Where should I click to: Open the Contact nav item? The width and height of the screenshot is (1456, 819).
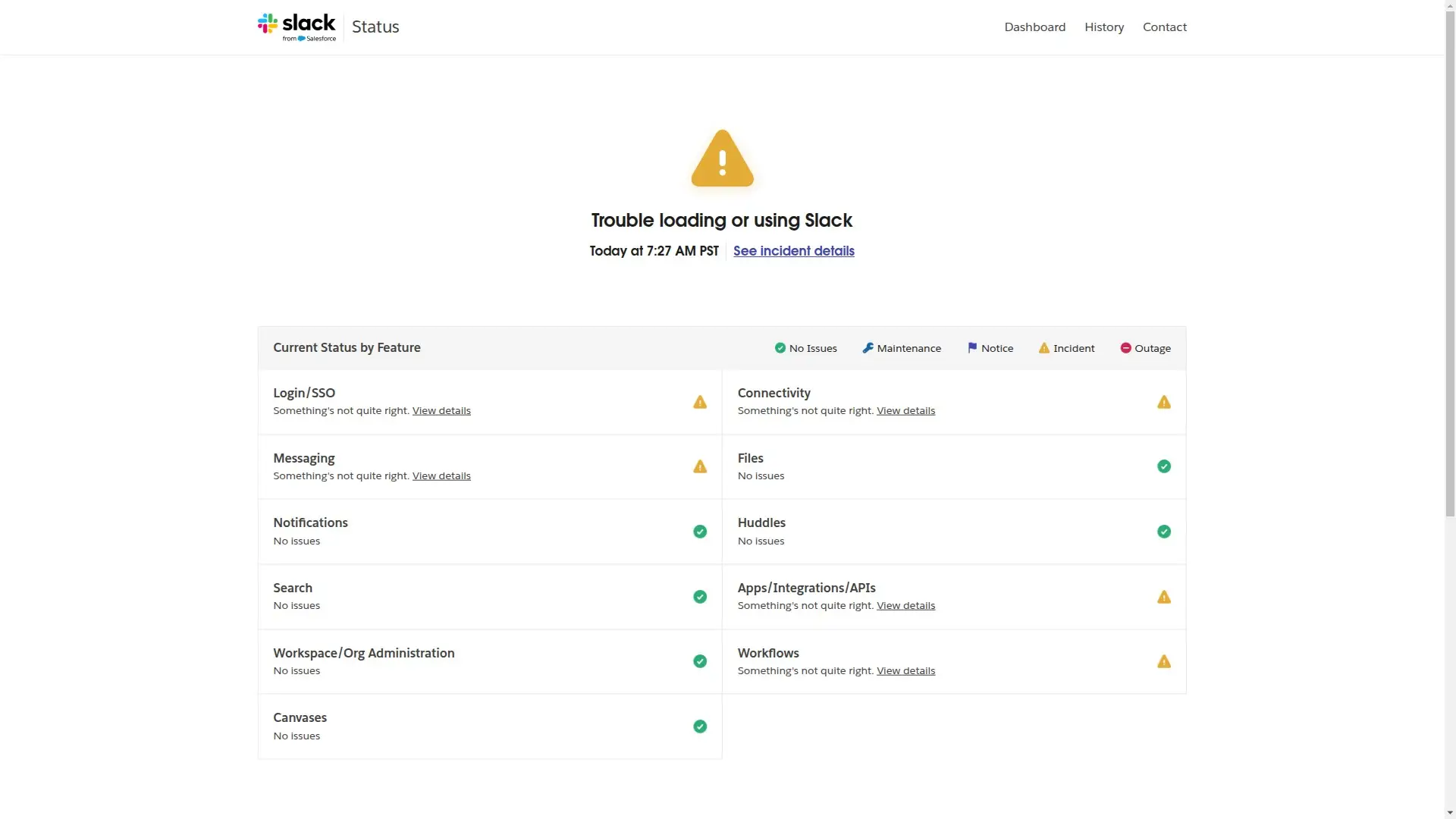pos(1165,27)
